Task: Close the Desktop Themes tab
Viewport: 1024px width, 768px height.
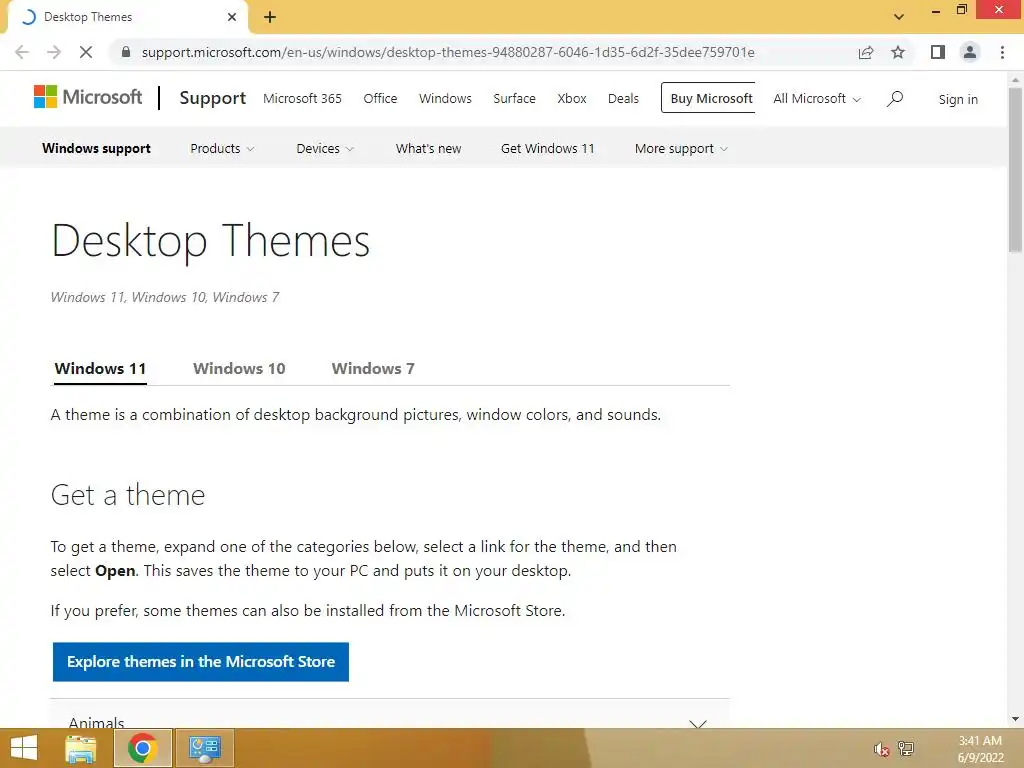Action: (x=232, y=17)
